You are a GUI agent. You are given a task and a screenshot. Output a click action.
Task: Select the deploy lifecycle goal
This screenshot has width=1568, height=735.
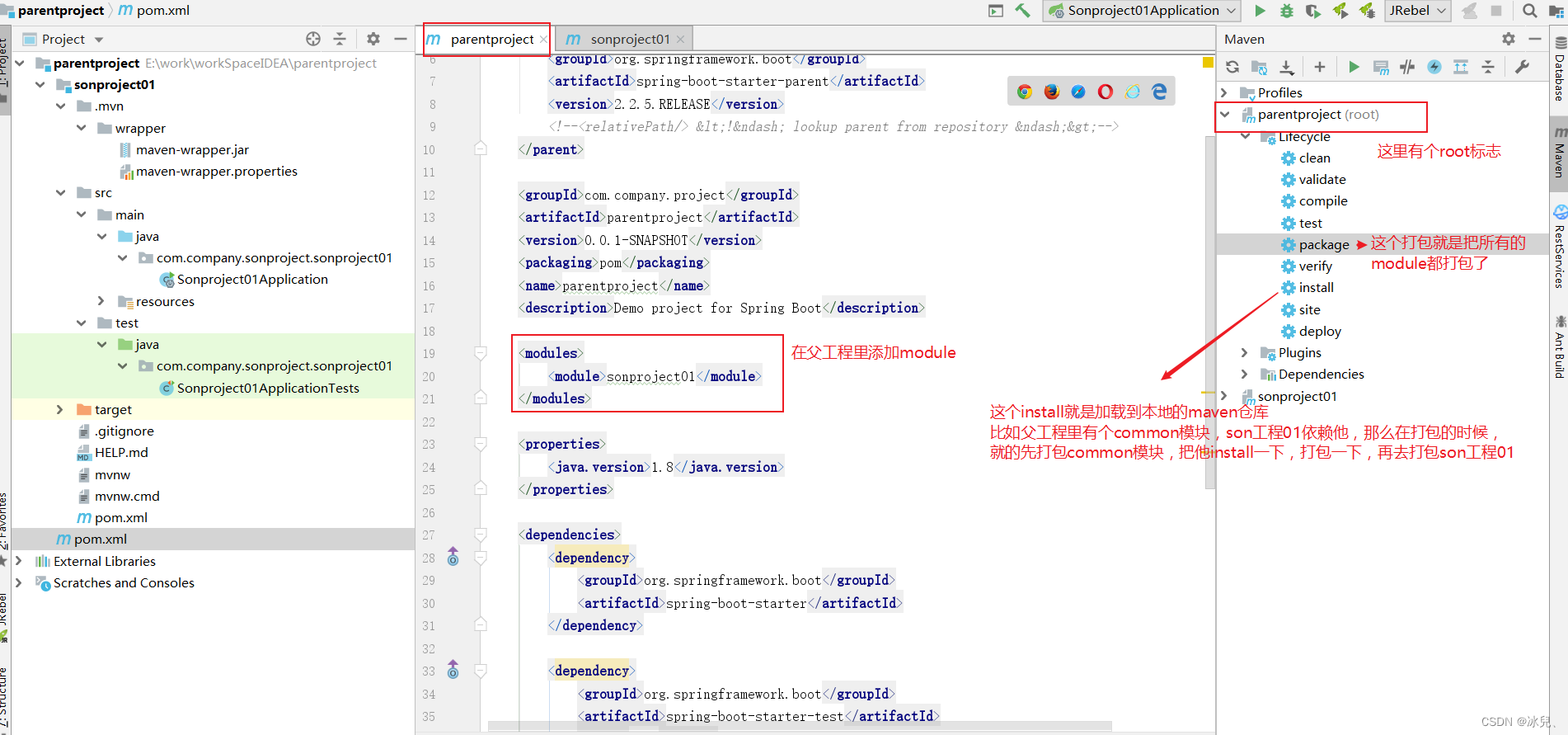1320,332
